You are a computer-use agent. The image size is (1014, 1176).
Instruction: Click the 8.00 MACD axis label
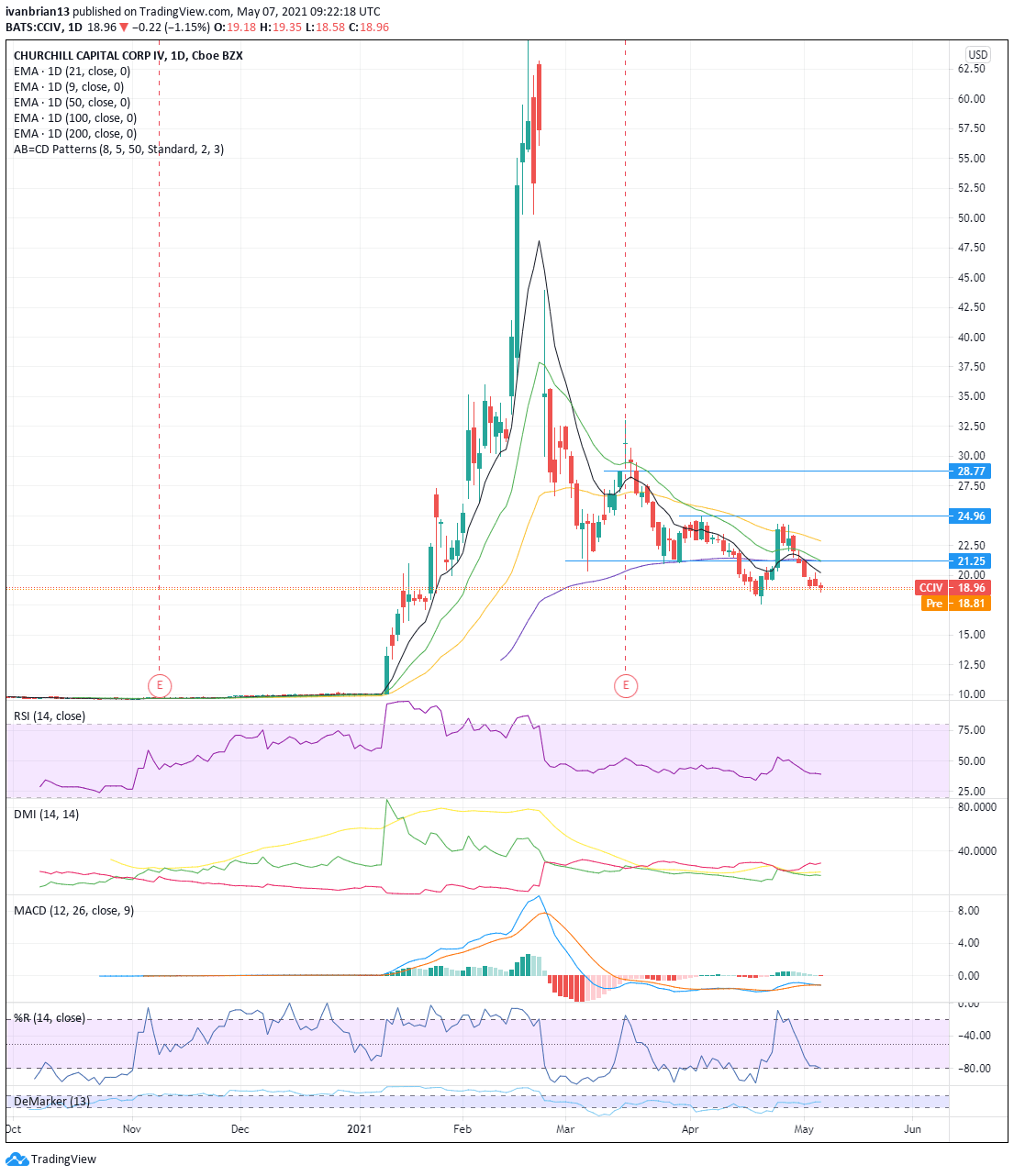(x=969, y=911)
